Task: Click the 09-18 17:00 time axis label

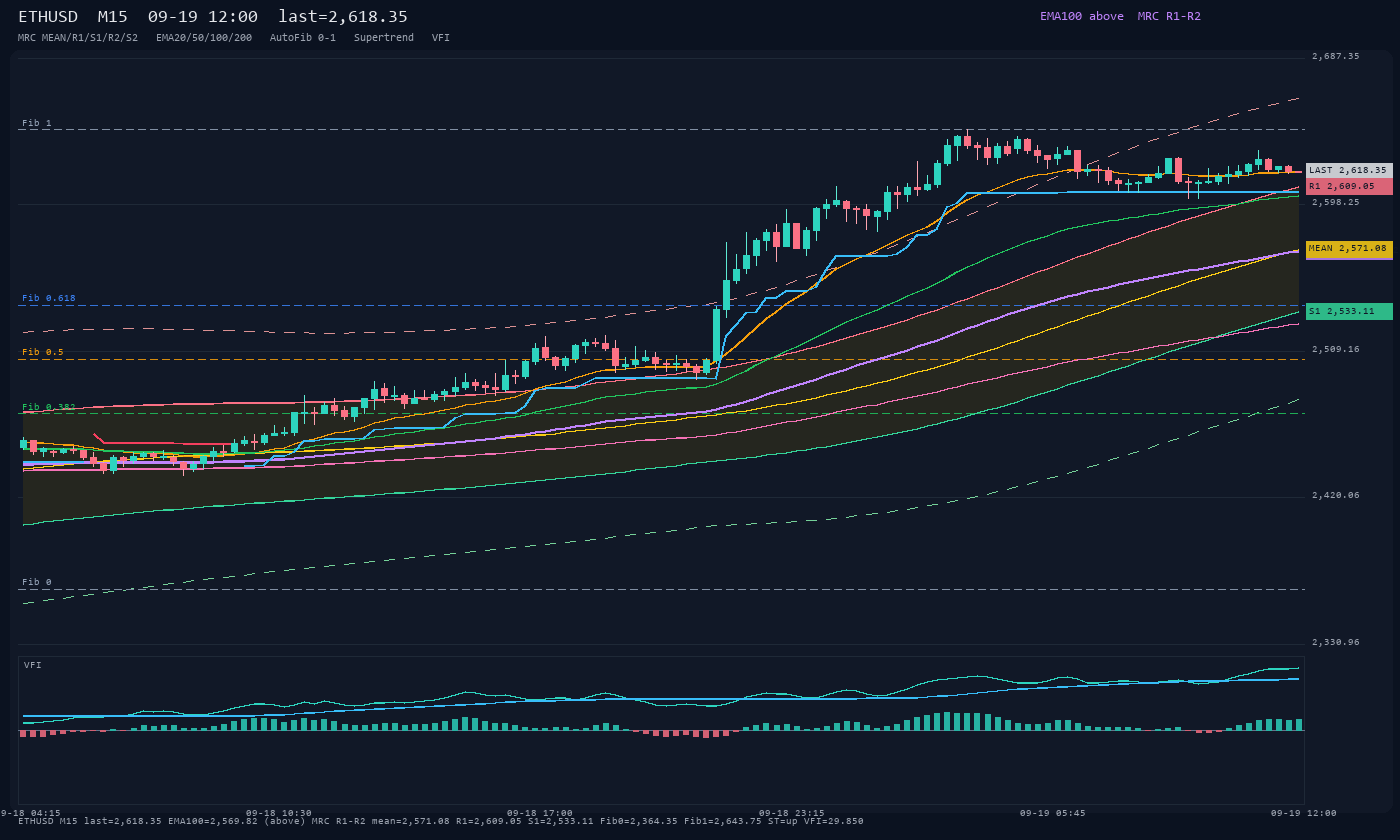Action: click(540, 813)
